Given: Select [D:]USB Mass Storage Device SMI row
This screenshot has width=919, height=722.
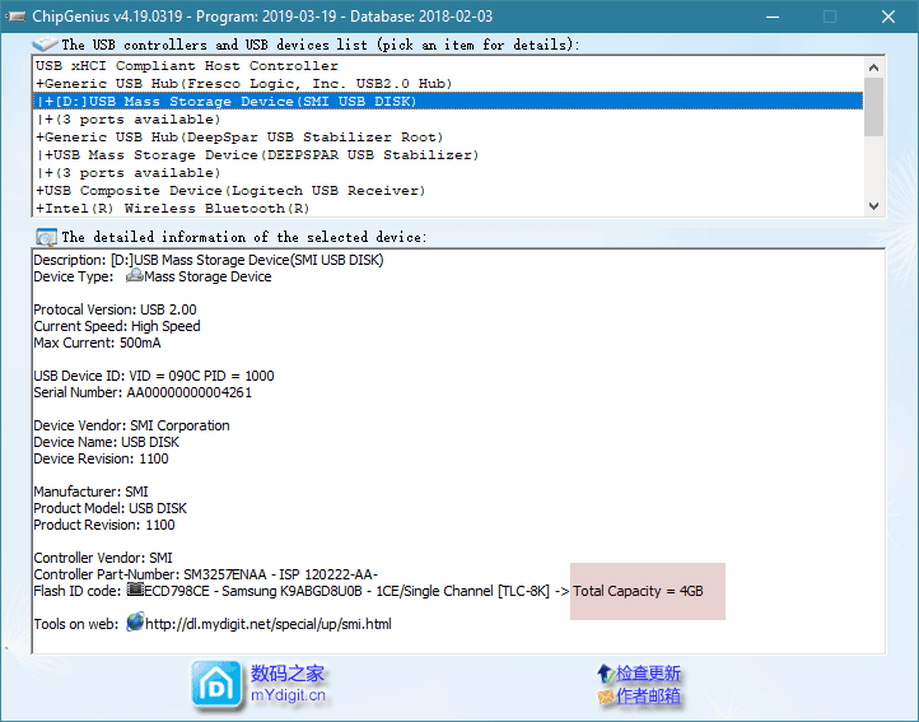Looking at the screenshot, I should (448, 101).
